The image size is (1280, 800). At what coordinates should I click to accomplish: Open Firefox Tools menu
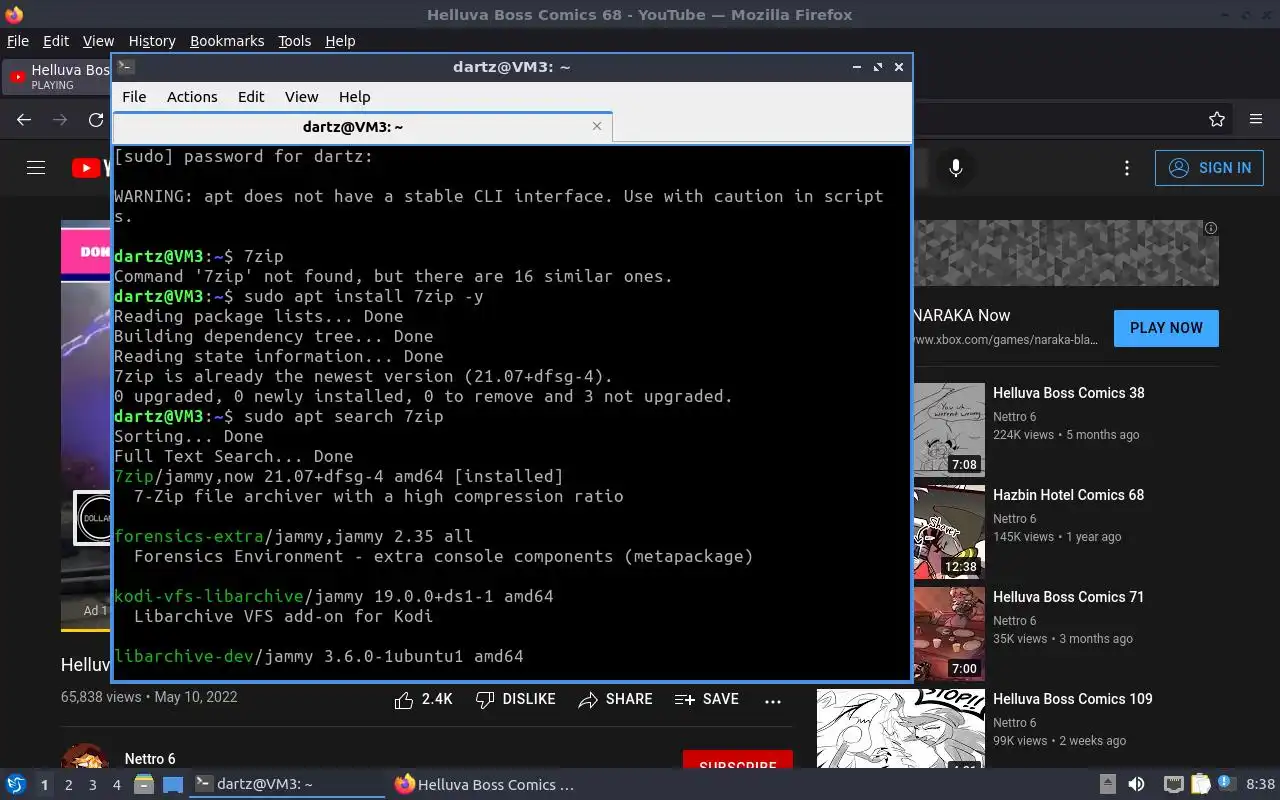(x=294, y=41)
